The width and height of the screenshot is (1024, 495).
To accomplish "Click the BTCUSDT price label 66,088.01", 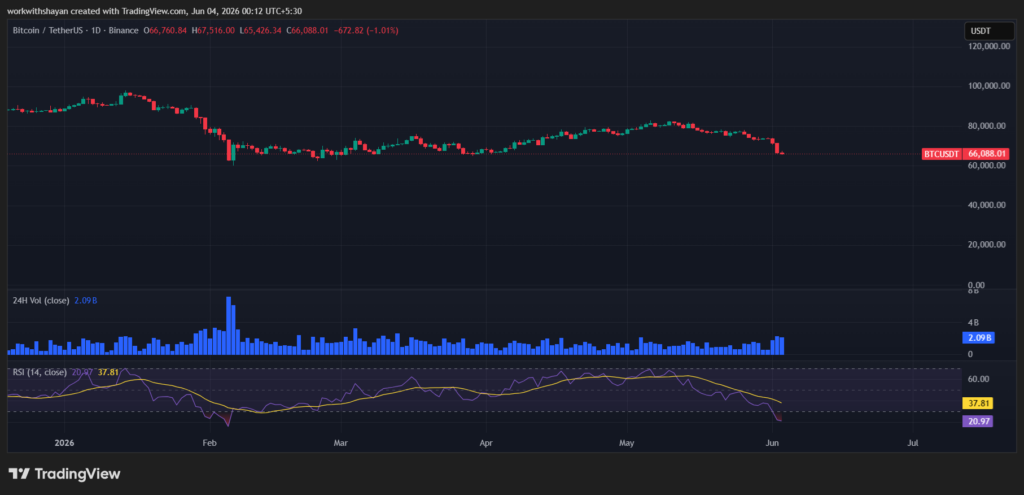I will [x=965, y=154].
